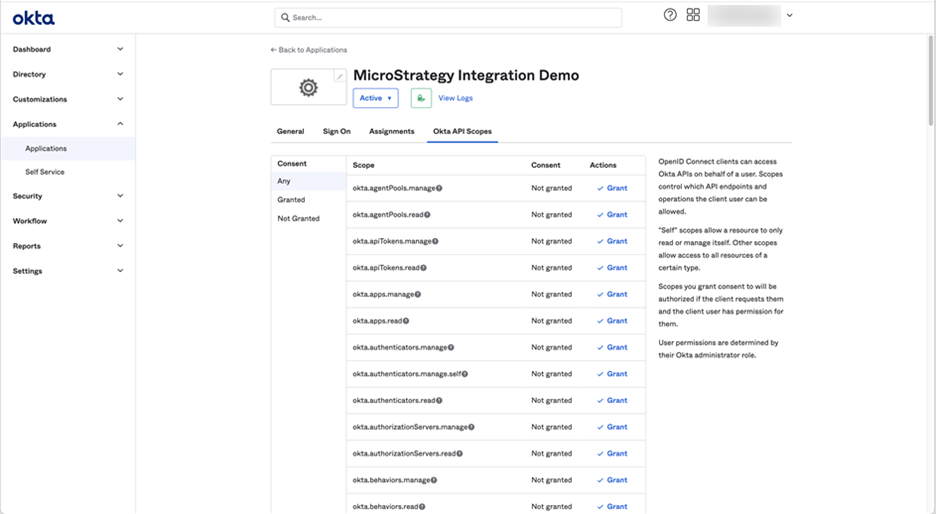Image resolution: width=936 pixels, height=514 pixels.
Task: Click the green provisioning lock icon button
Action: pos(421,98)
